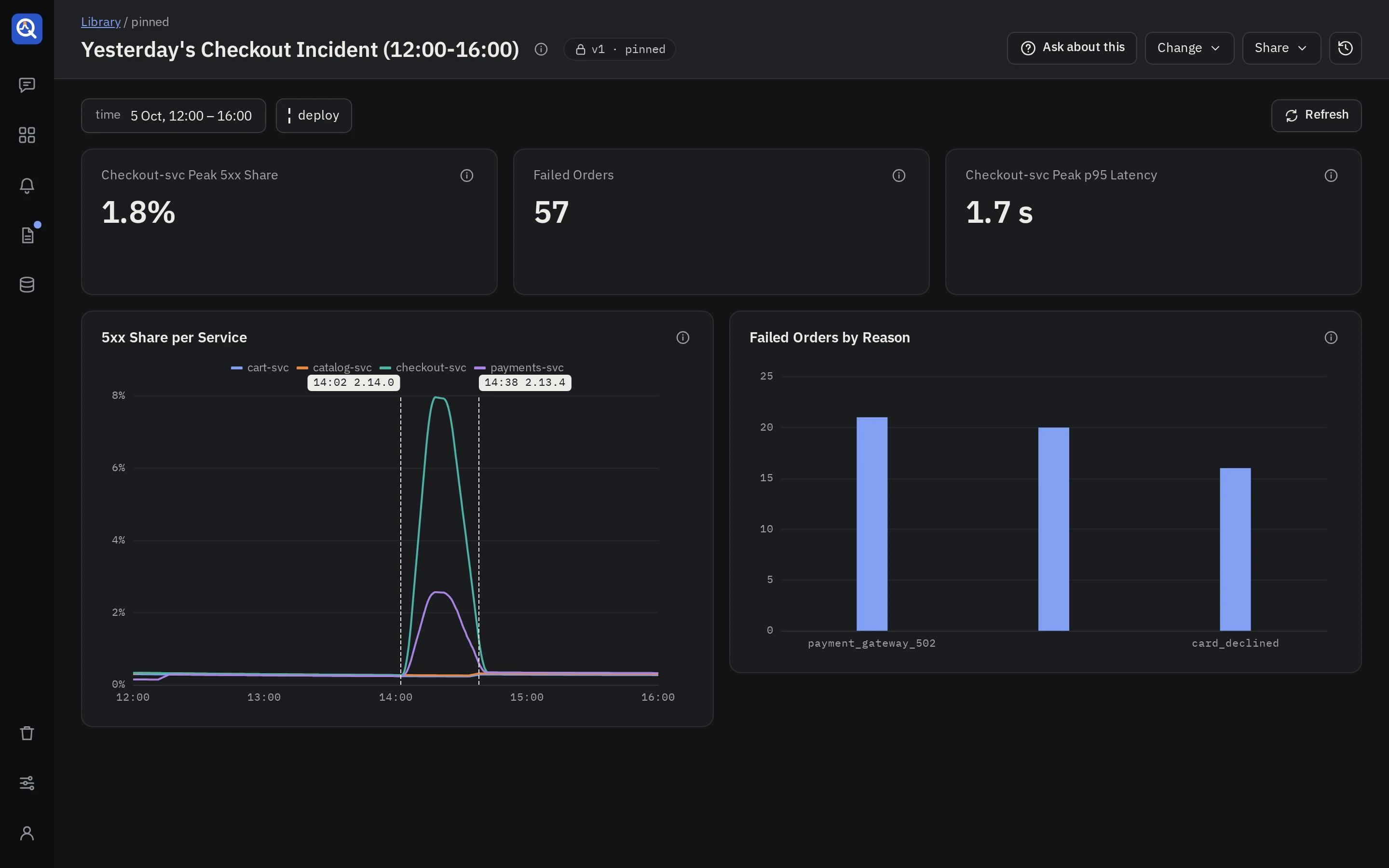Image resolution: width=1389 pixels, height=868 pixels.
Task: Click the 1.7 s latency value
Action: click(x=999, y=212)
